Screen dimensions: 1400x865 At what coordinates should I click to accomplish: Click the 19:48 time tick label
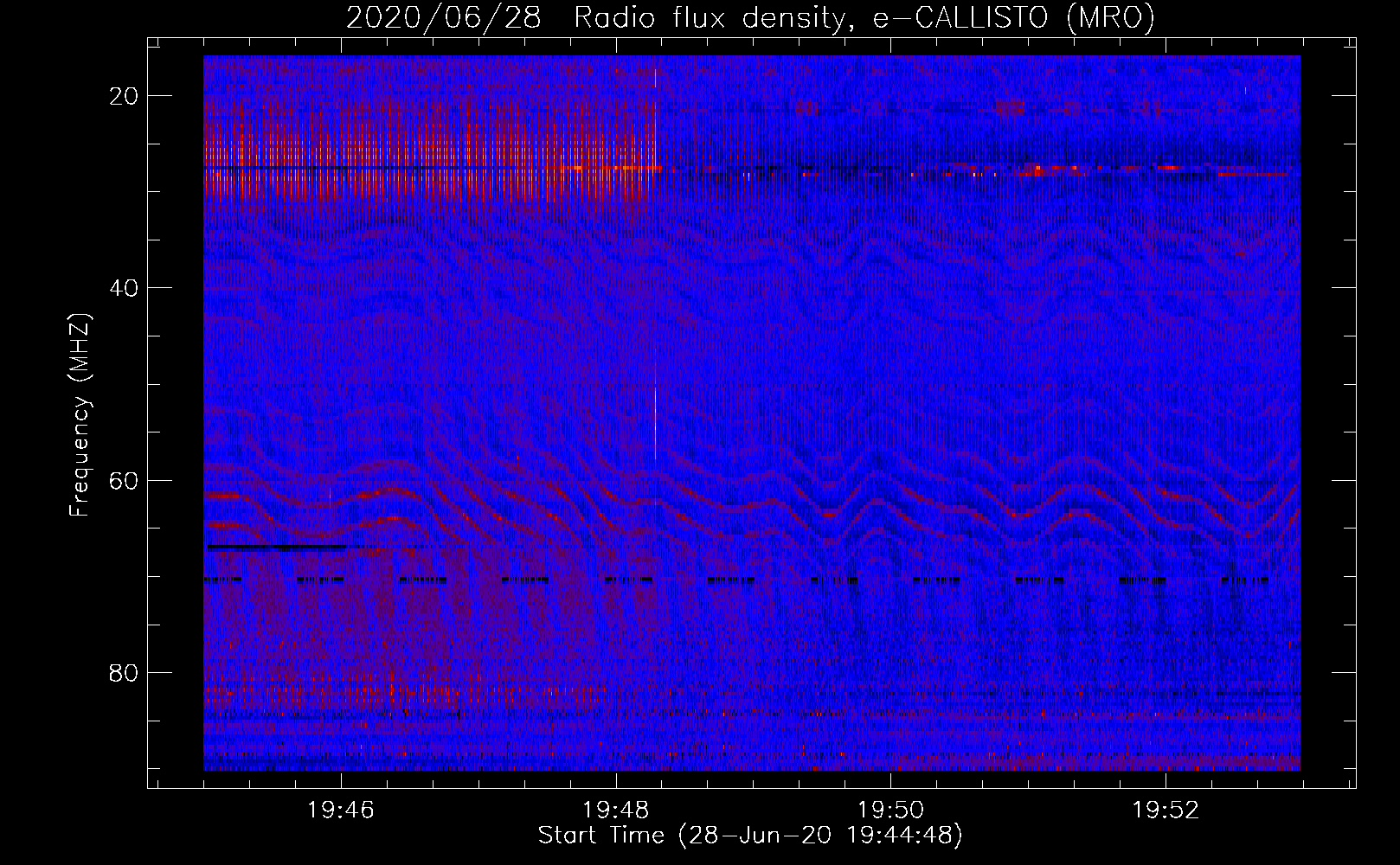point(615,810)
